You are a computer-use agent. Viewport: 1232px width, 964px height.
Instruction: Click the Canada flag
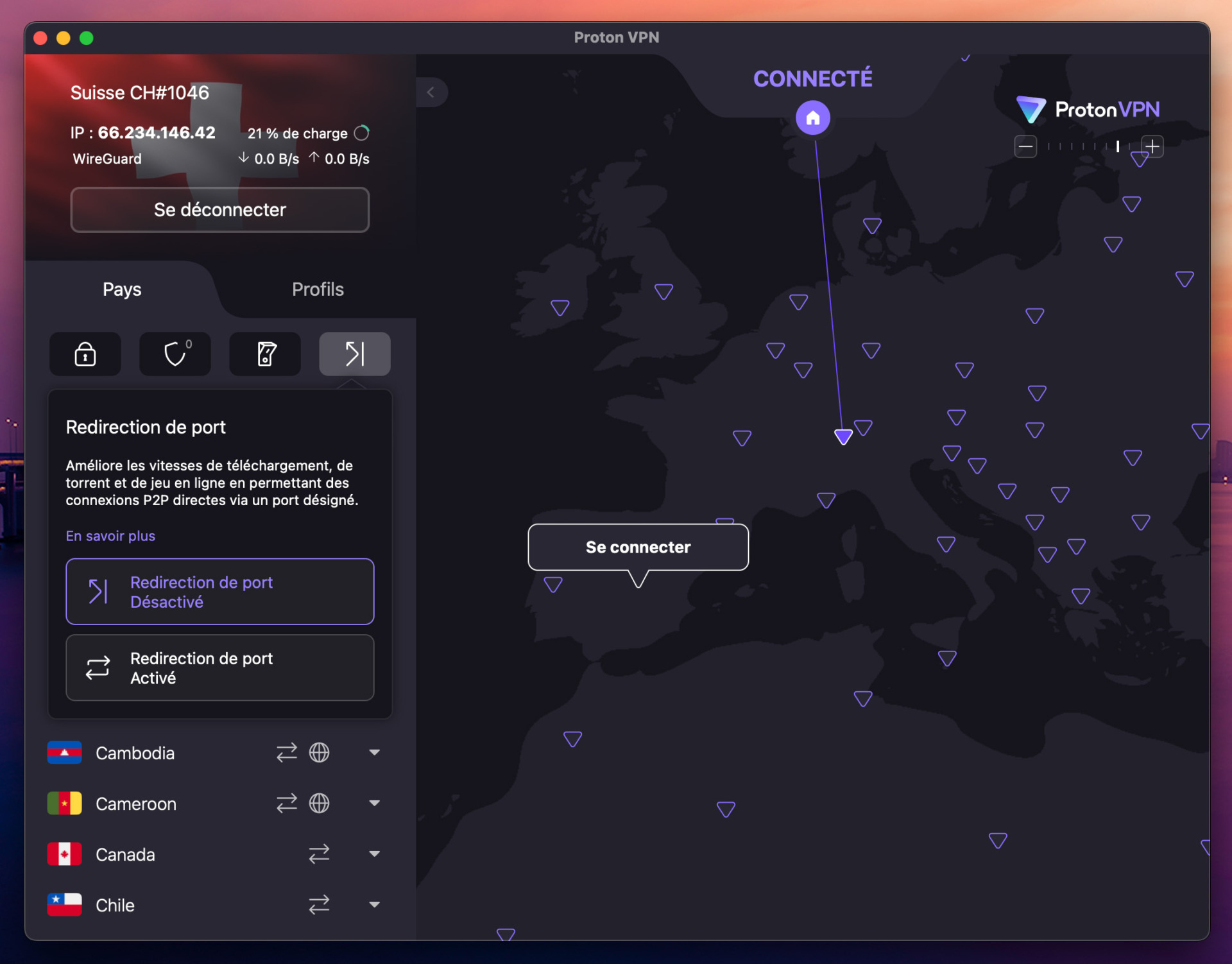pos(64,854)
